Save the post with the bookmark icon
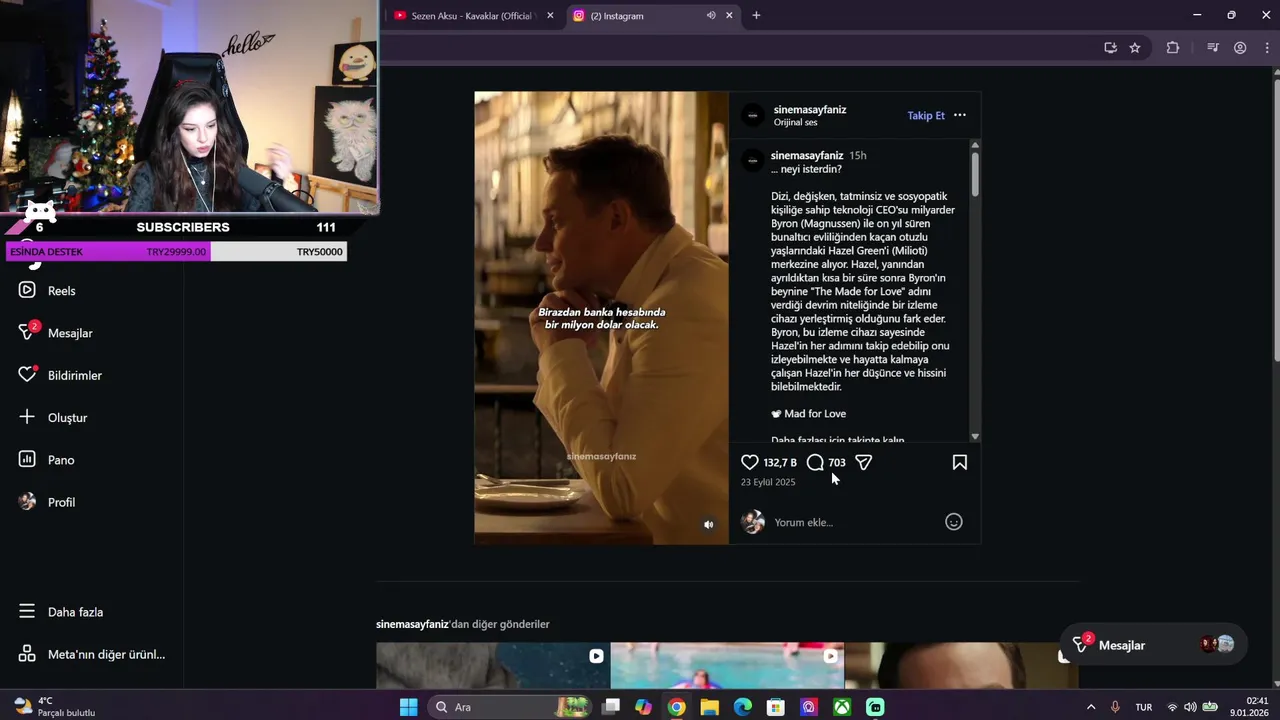Image resolution: width=1280 pixels, height=720 pixels. coord(960,462)
